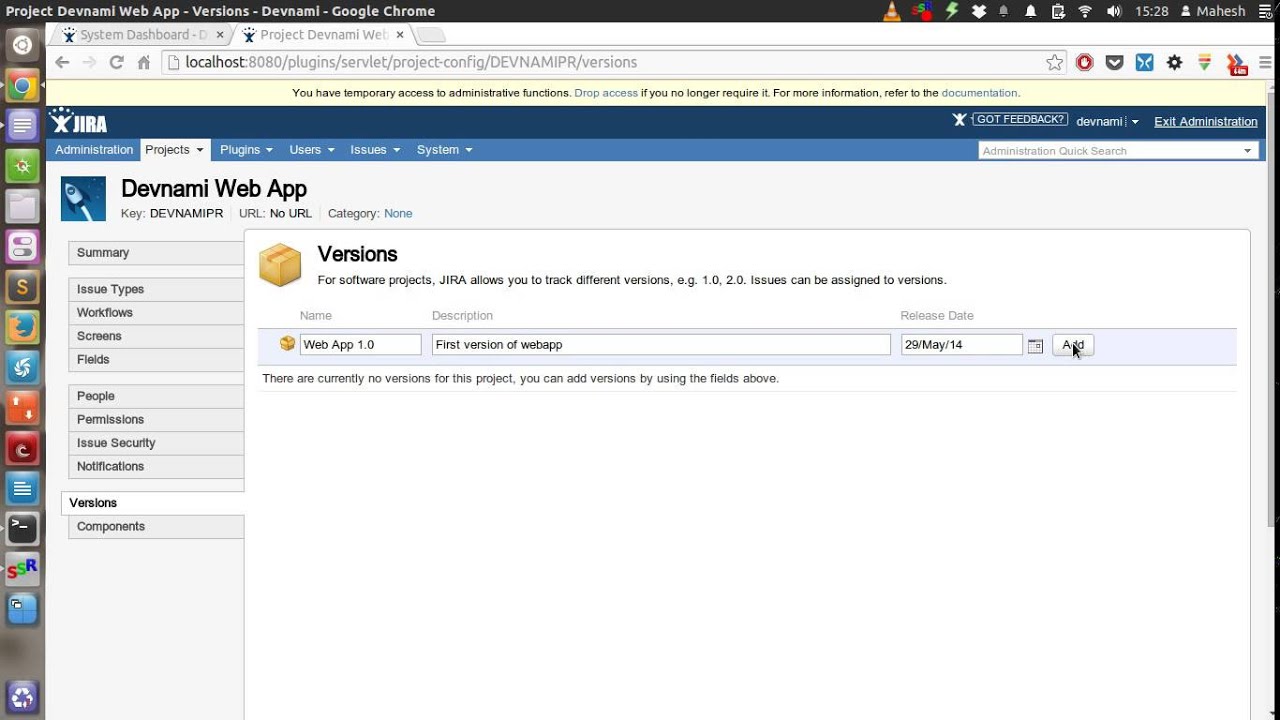The width and height of the screenshot is (1280, 720).
Task: Click the Drop access link
Action: (606, 93)
